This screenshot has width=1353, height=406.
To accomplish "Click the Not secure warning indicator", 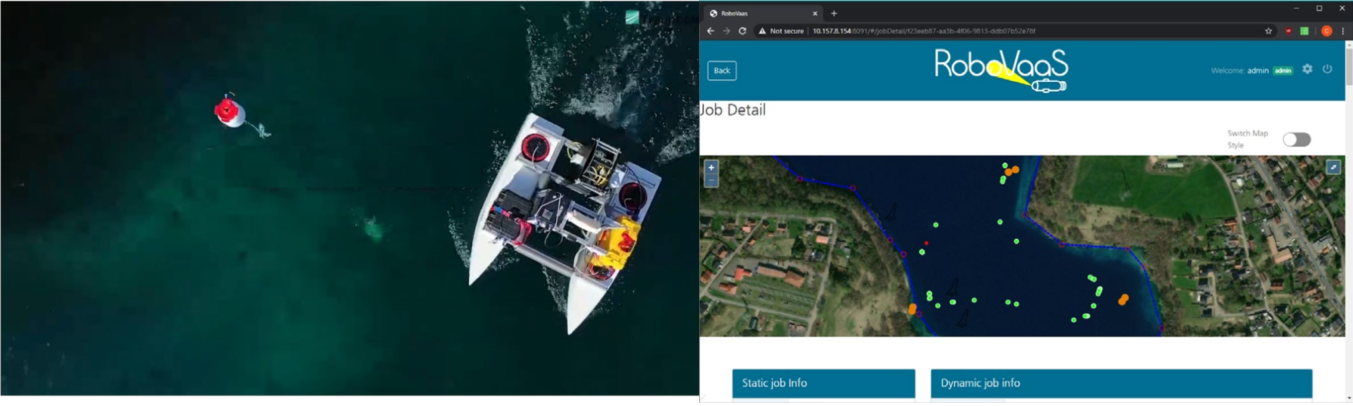I will [781, 31].
